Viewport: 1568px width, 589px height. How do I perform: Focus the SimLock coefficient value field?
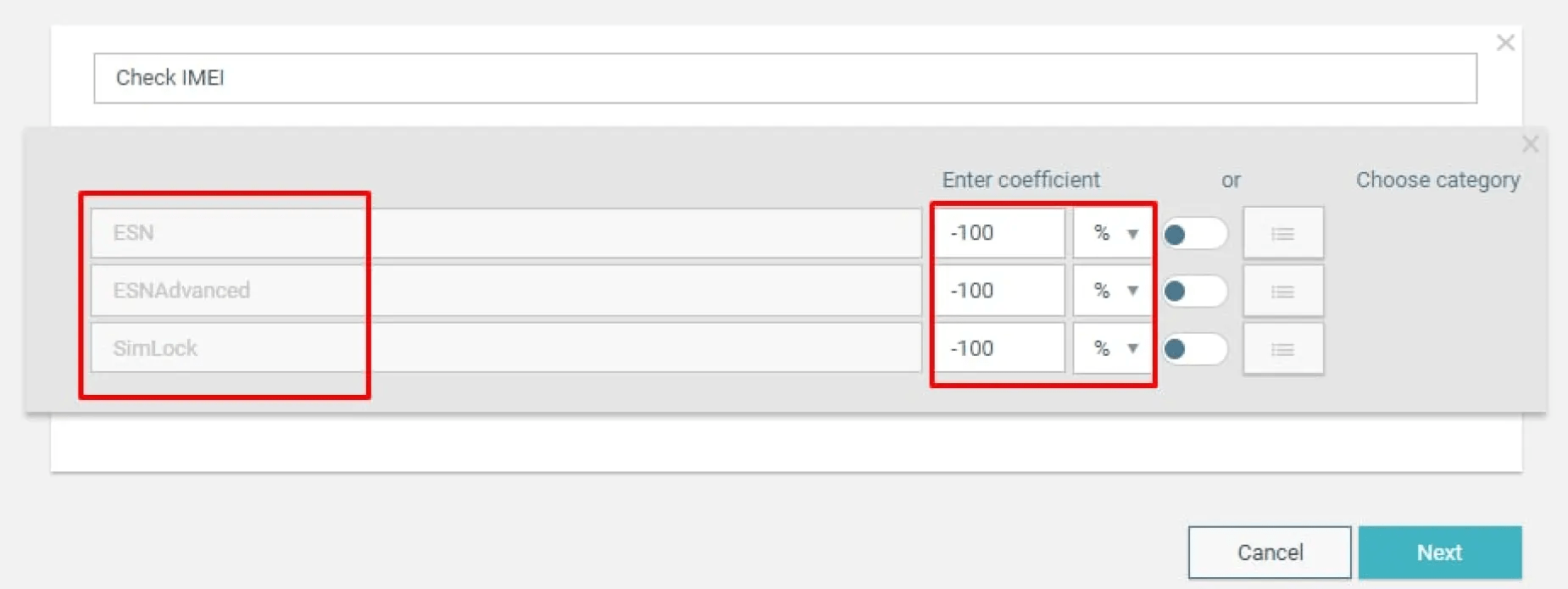coord(999,348)
